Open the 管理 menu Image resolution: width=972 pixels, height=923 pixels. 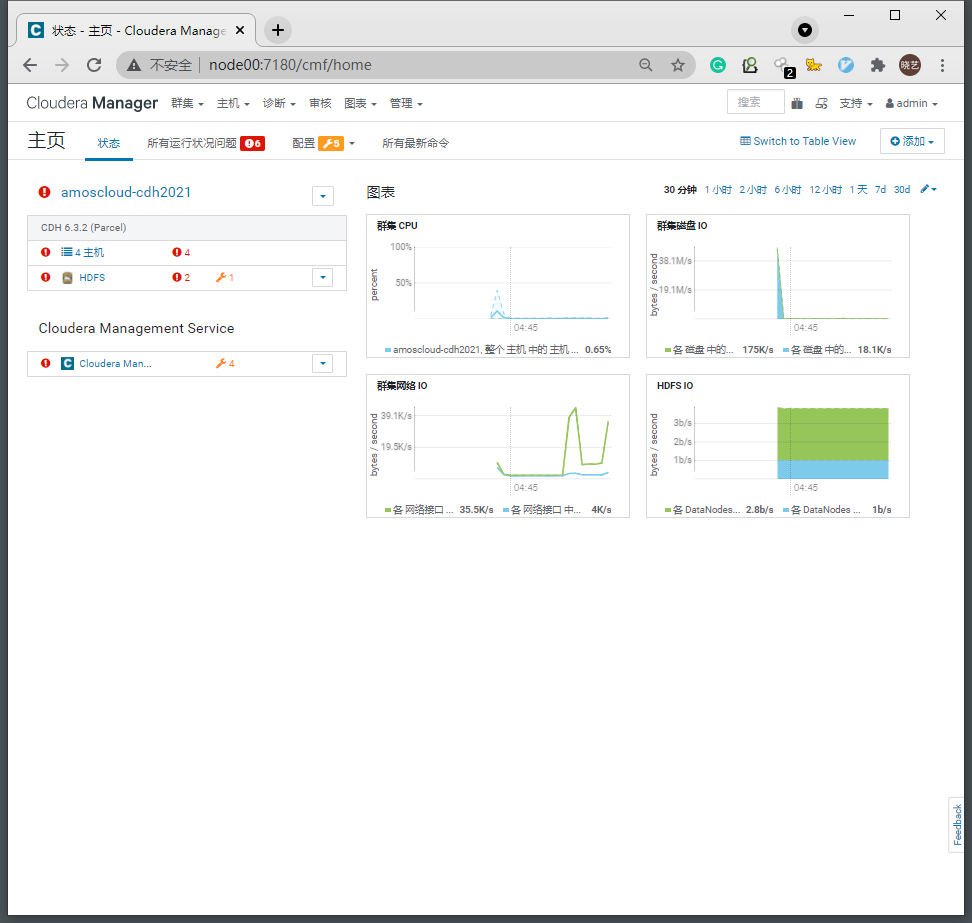click(x=406, y=104)
